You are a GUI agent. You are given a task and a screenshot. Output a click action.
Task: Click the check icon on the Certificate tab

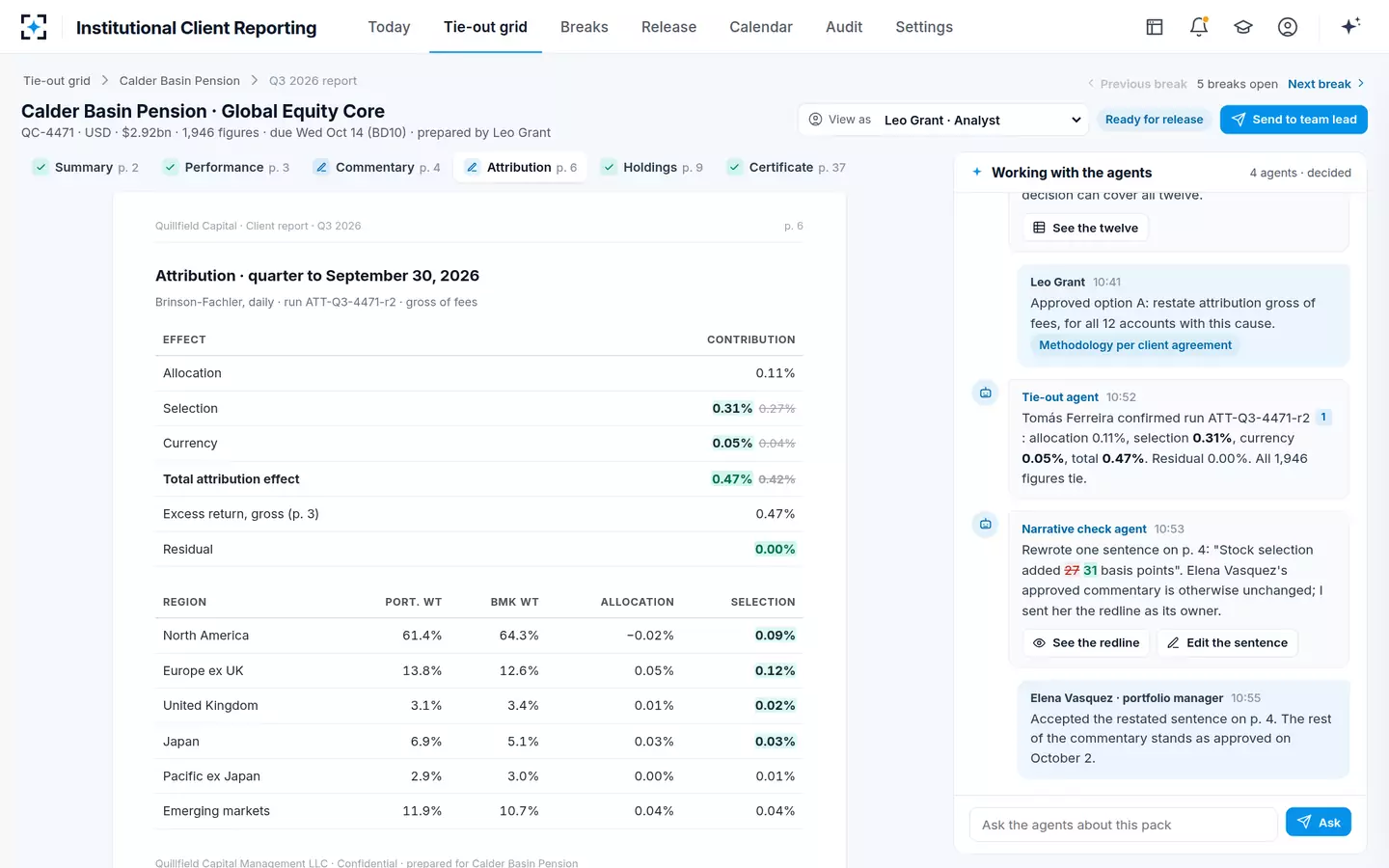tap(735, 167)
